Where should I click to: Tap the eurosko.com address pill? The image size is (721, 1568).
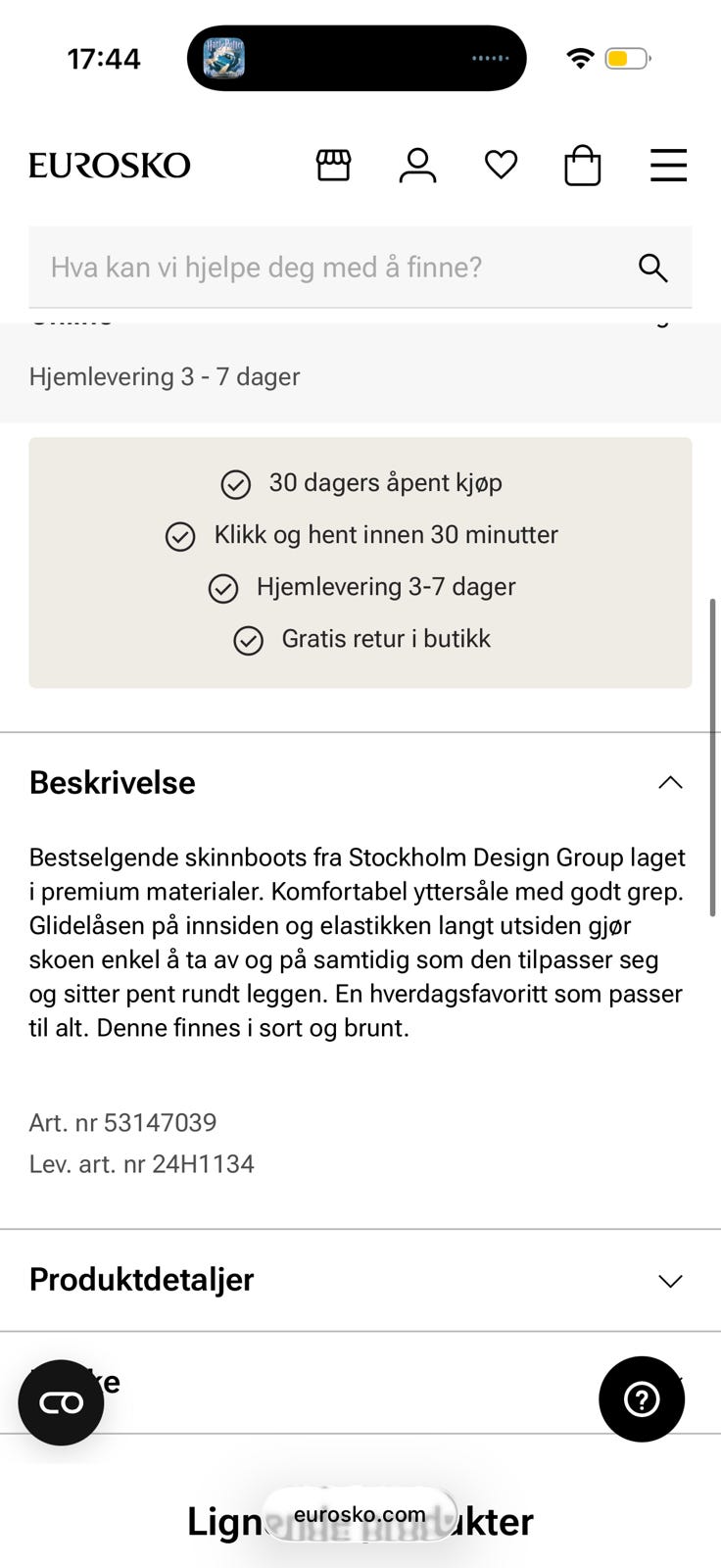tap(360, 1514)
